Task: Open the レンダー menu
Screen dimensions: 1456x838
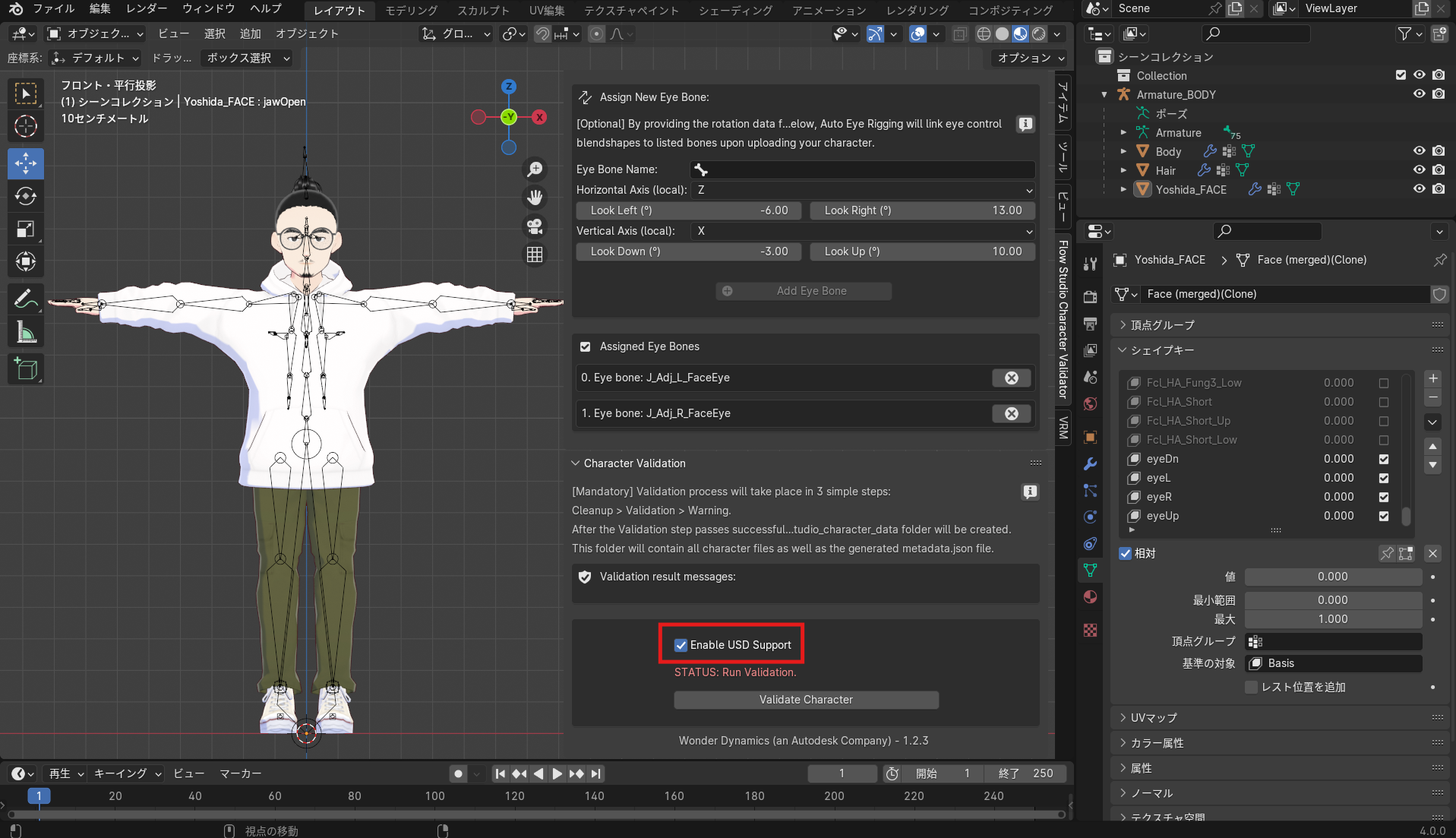Action: 147,9
